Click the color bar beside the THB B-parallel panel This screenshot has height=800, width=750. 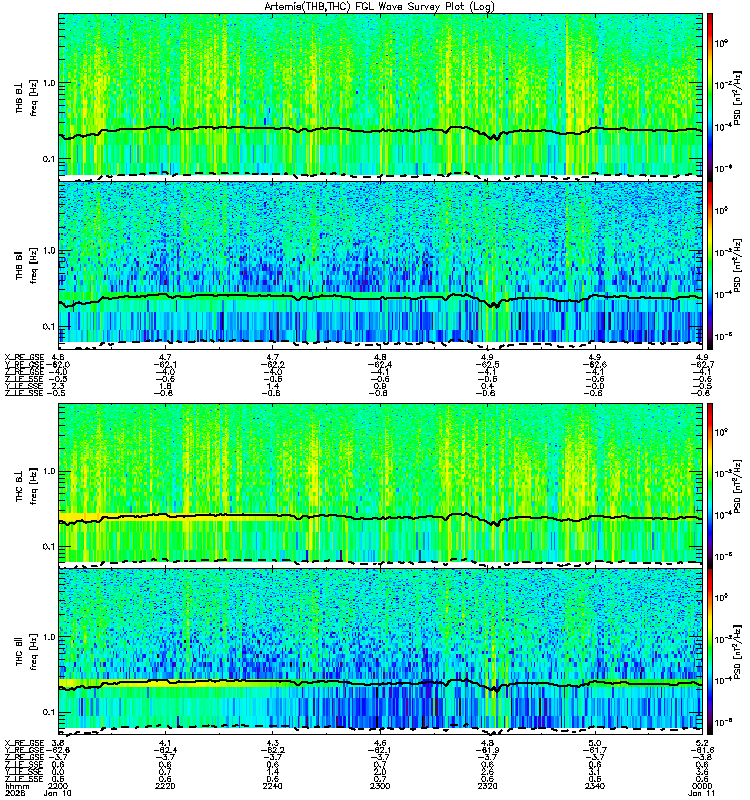point(710,265)
